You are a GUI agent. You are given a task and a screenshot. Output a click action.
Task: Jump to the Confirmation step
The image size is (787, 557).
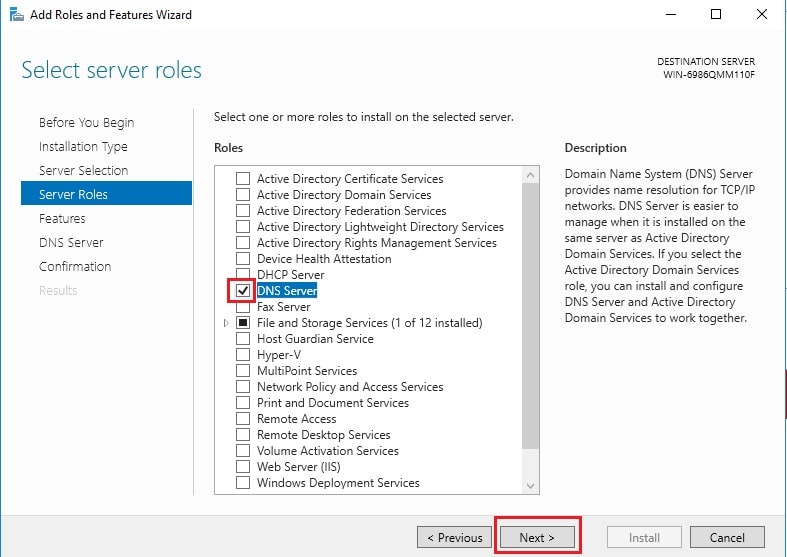click(x=75, y=266)
